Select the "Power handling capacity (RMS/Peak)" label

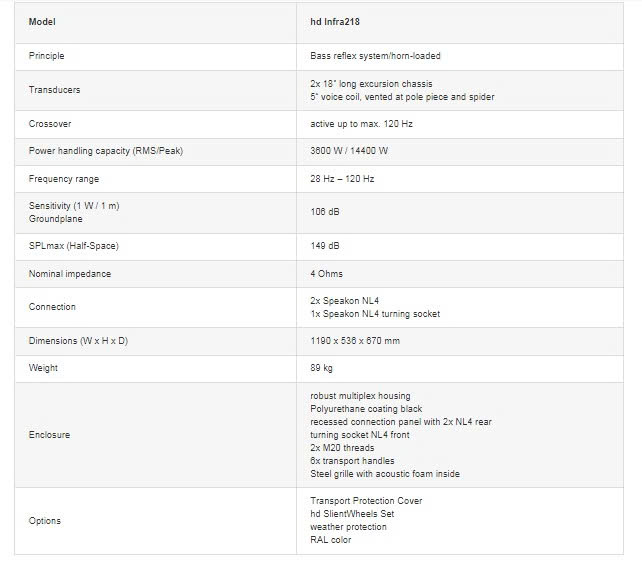[x=105, y=151]
